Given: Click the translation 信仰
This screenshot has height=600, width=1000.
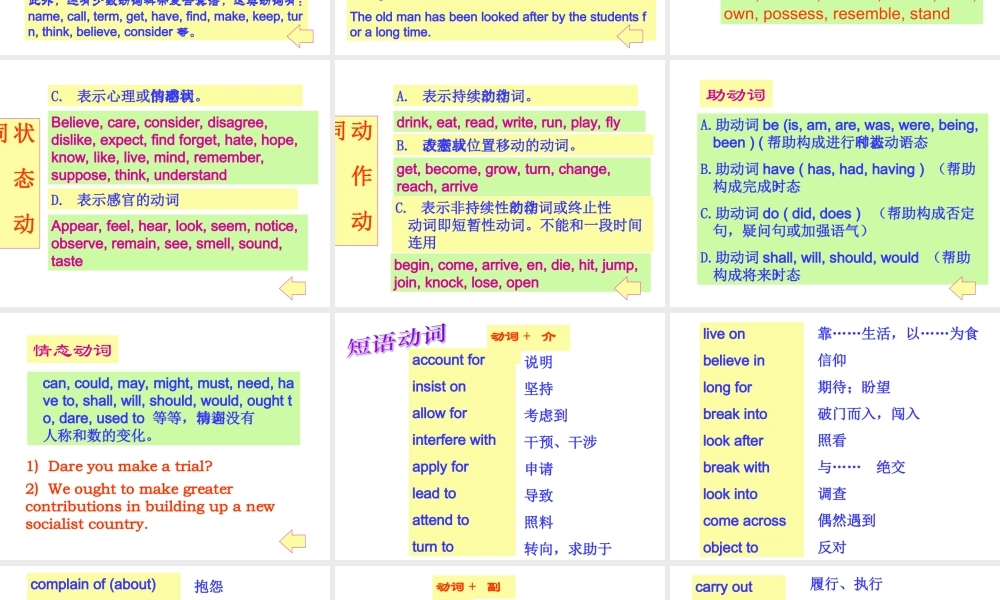Looking at the screenshot, I should 832,360.
